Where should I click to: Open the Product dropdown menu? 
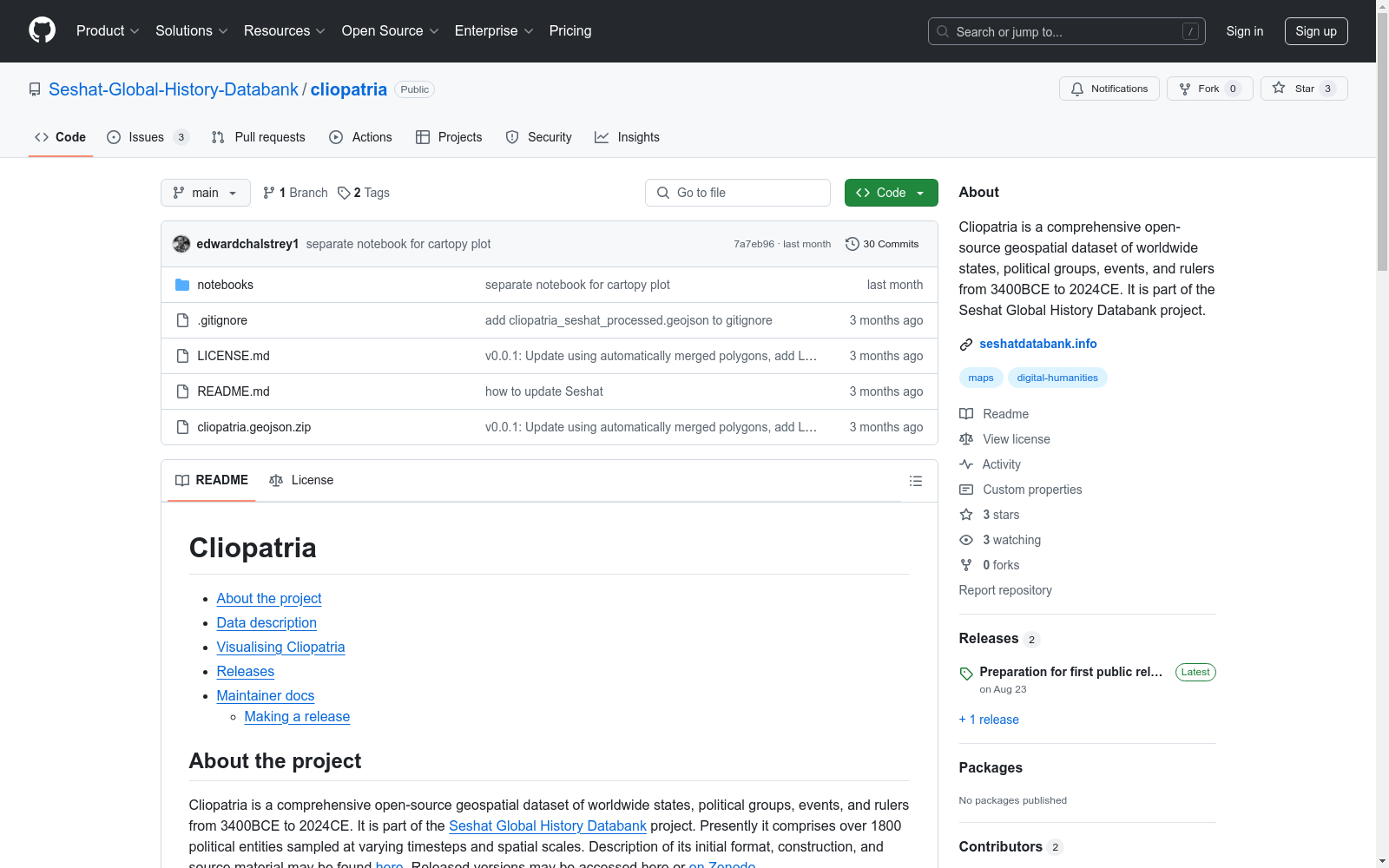(108, 31)
